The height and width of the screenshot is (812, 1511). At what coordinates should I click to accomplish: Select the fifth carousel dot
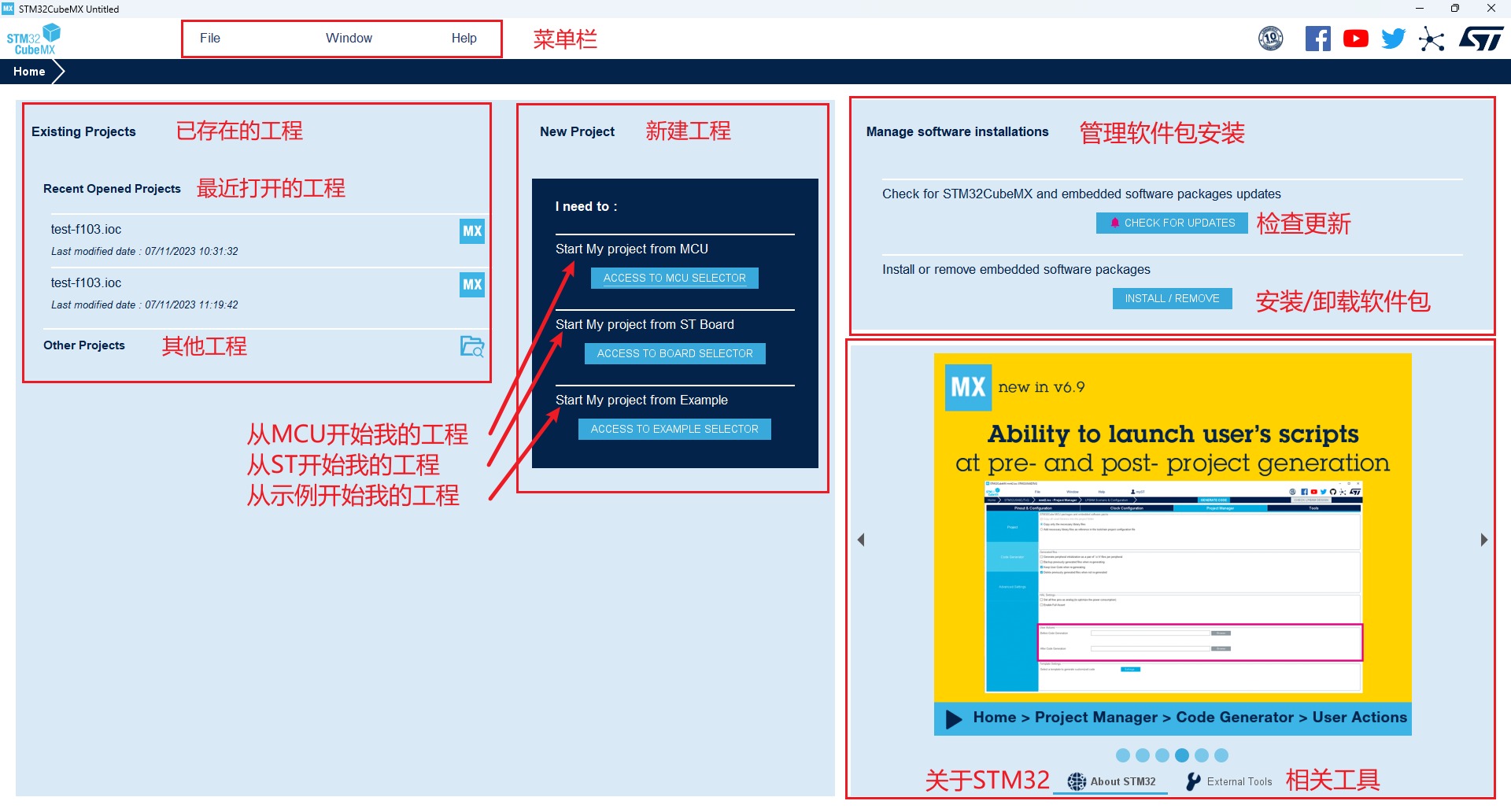1202,755
